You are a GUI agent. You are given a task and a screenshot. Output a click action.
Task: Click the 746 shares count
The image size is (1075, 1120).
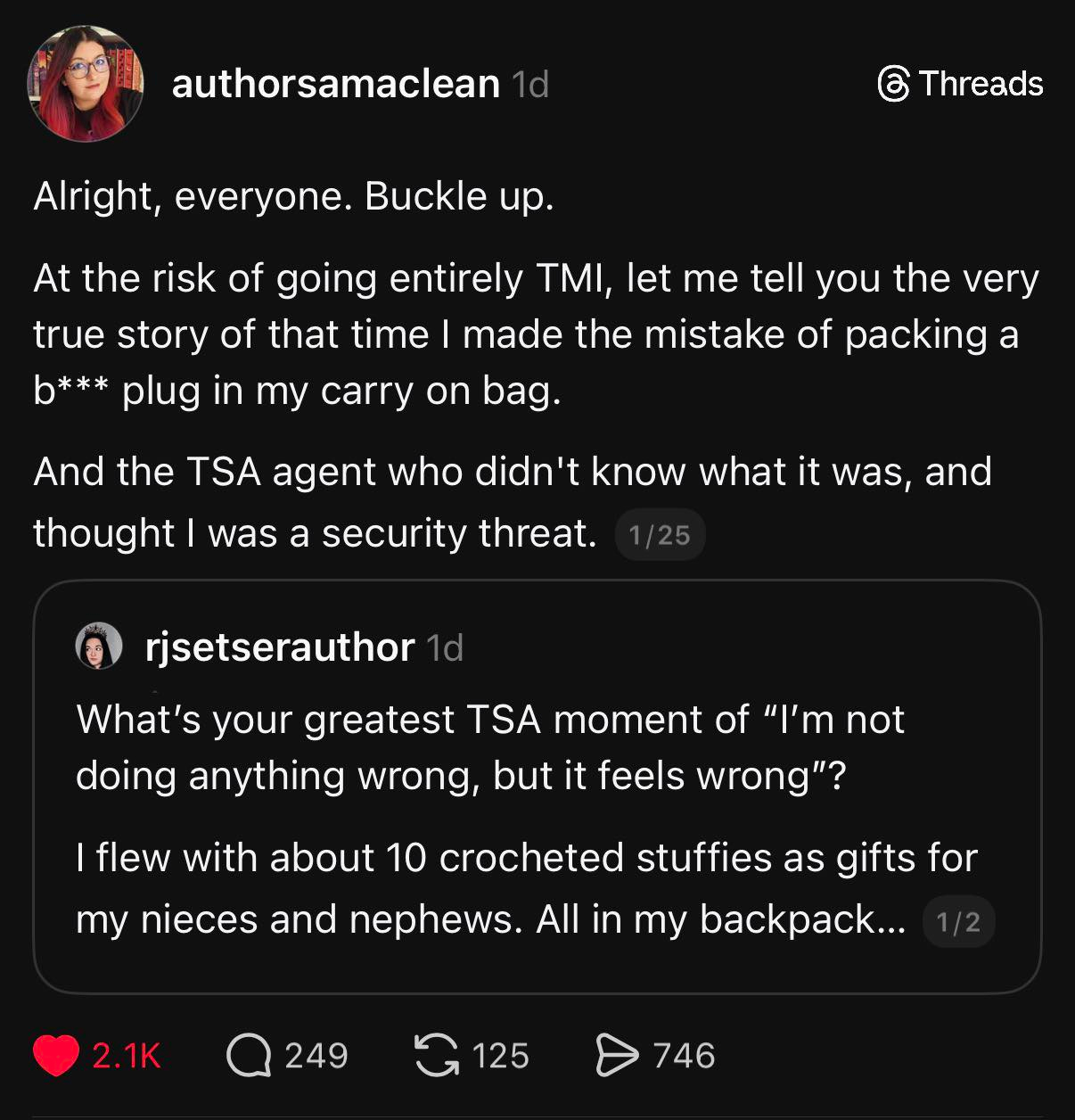pyautogui.click(x=684, y=1056)
